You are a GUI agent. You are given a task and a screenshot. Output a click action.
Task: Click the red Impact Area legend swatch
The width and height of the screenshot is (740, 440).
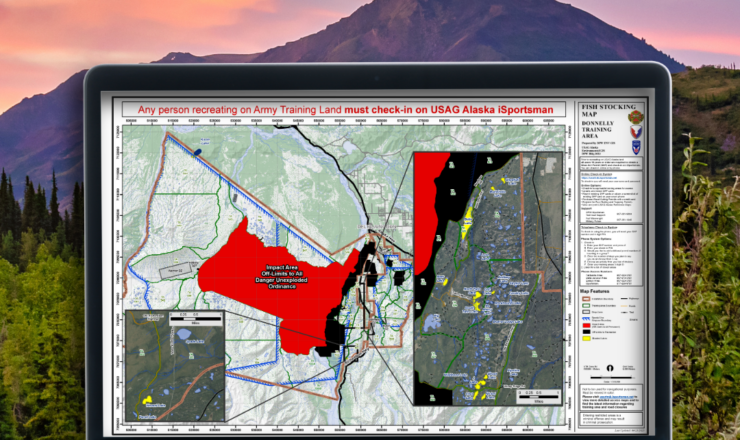coord(586,325)
